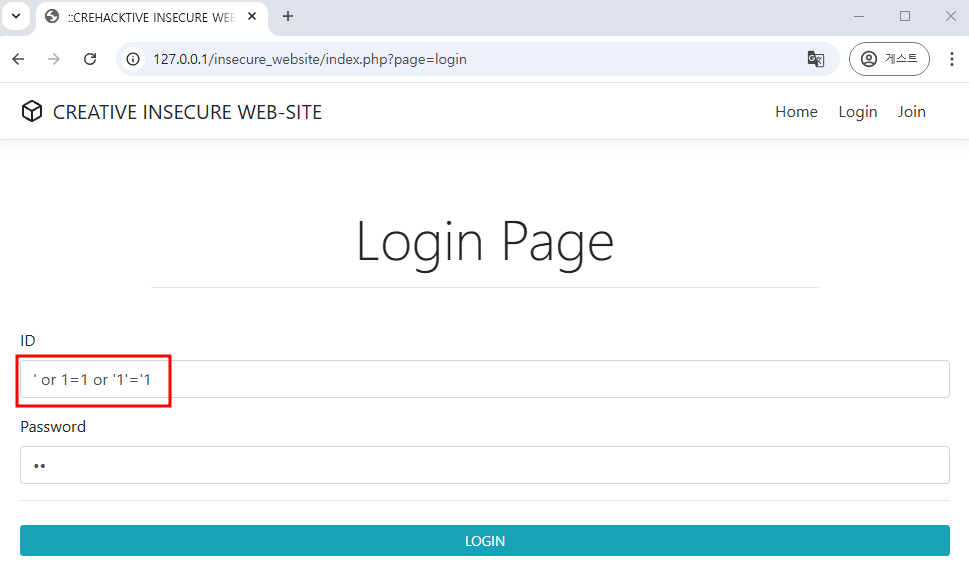Maximize the browser window
Viewport: 969px width, 584px height.
point(905,17)
